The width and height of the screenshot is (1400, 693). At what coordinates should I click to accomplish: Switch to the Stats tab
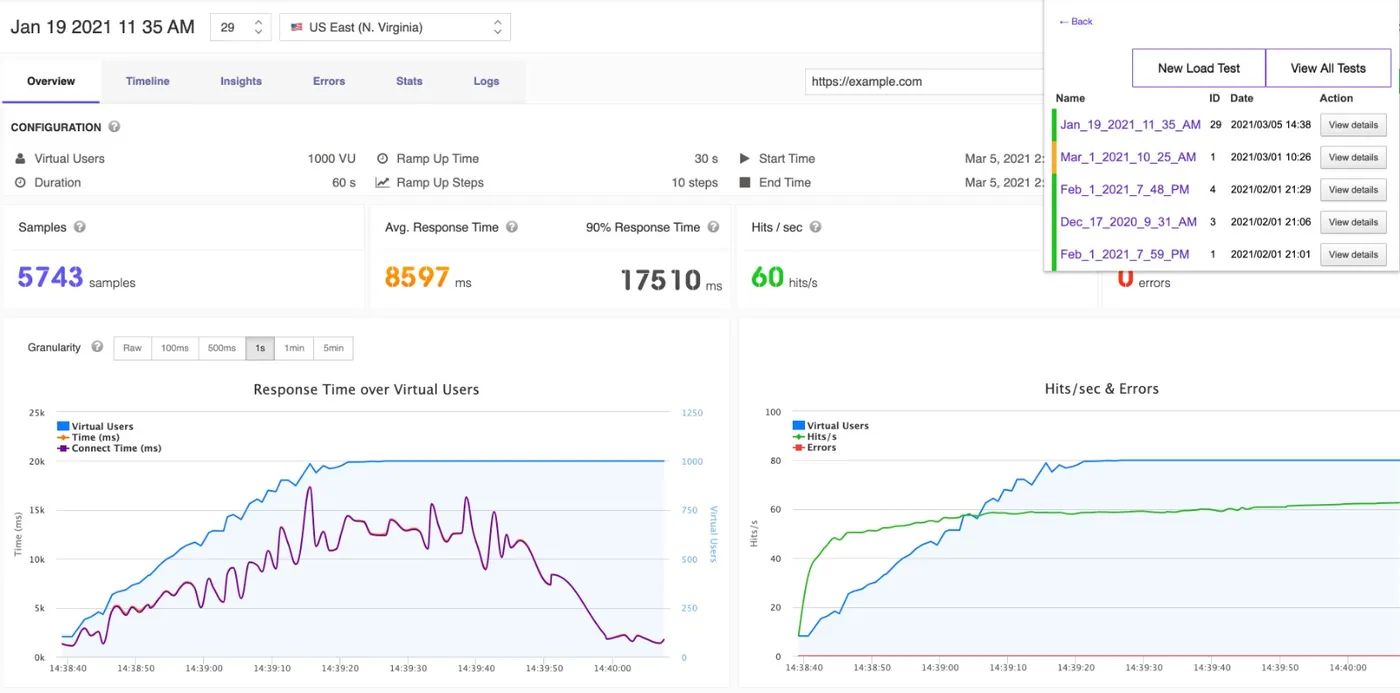pyautogui.click(x=409, y=81)
